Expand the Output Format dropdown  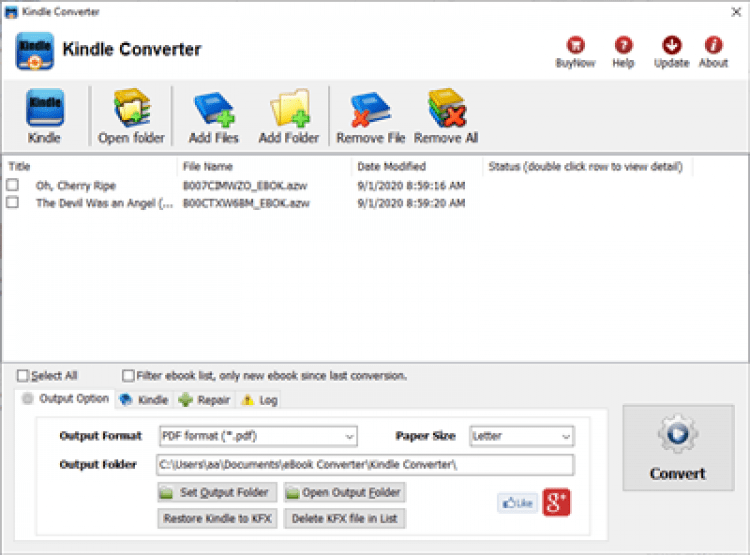[258, 436]
